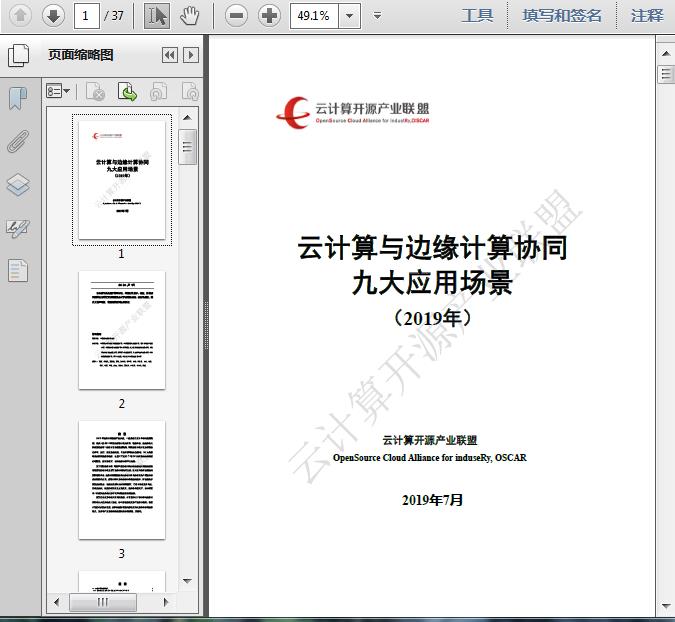Open the Attachments paperclip panel
This screenshot has height=622, width=675.
point(18,141)
